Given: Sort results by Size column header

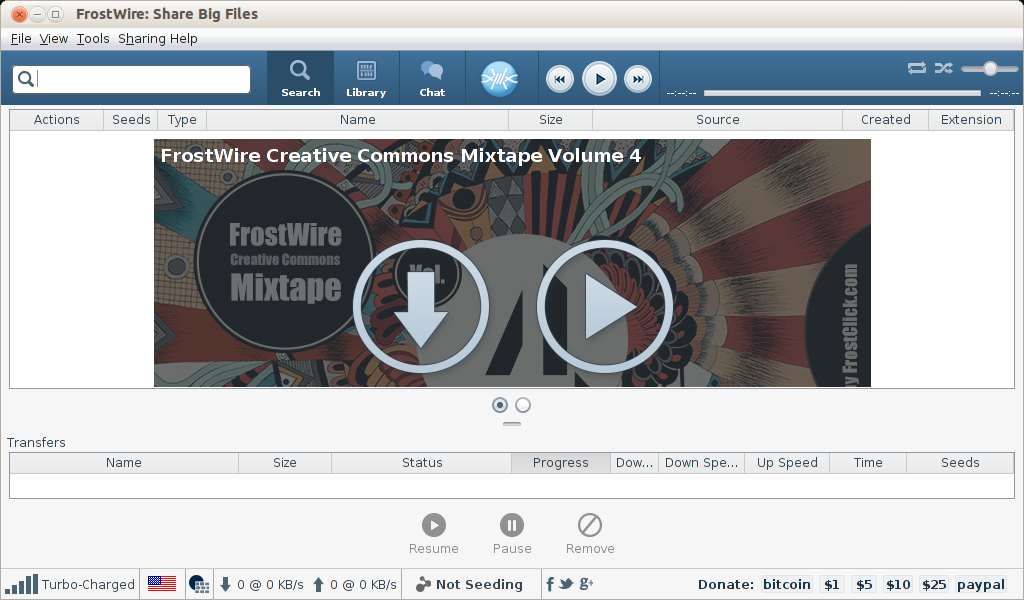Looking at the screenshot, I should (x=551, y=119).
